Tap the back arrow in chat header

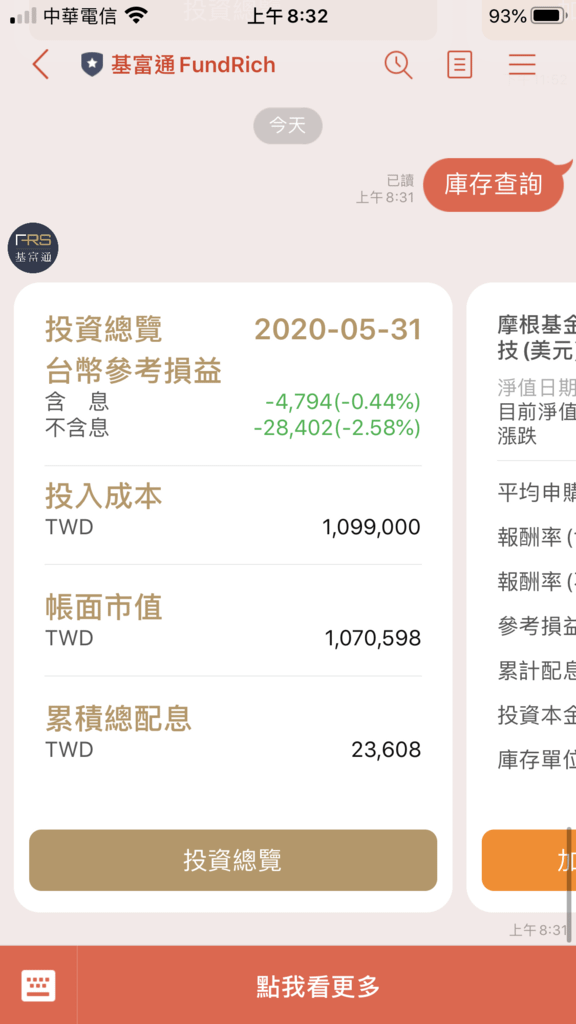[x=40, y=65]
